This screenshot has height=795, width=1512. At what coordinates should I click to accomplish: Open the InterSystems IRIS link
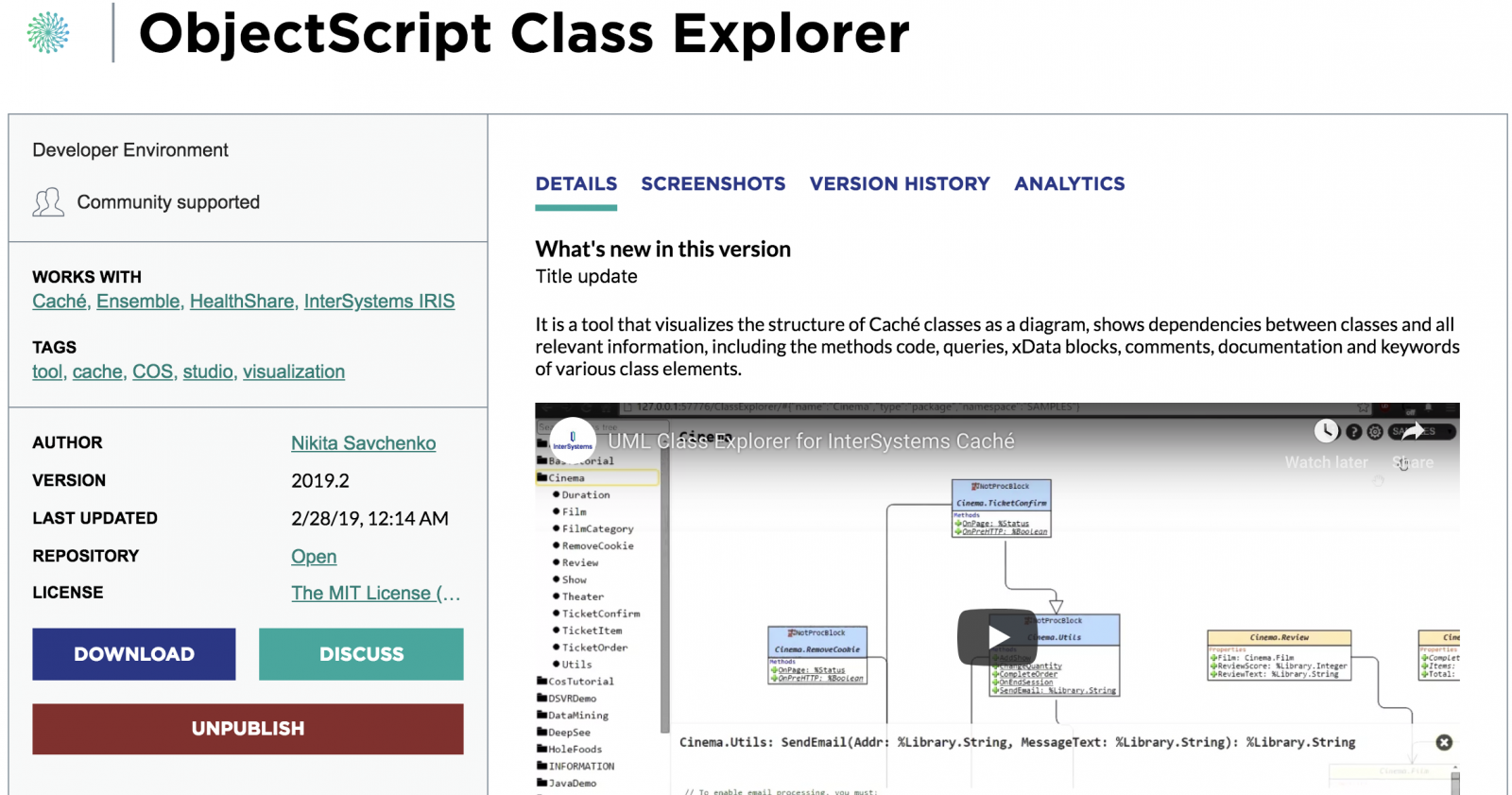pos(379,302)
